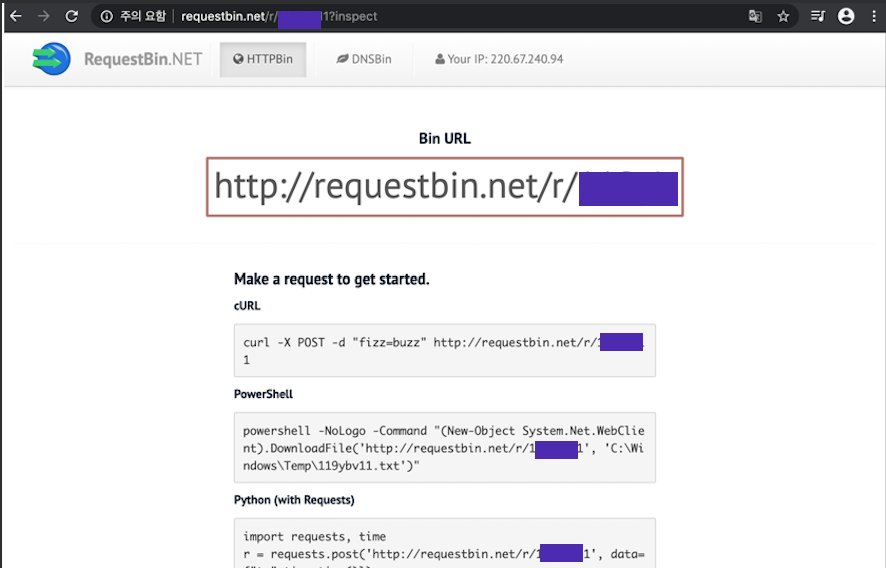This screenshot has width=886, height=568.
Task: Click the '주의 요함' security warning text
Action: coord(143,16)
